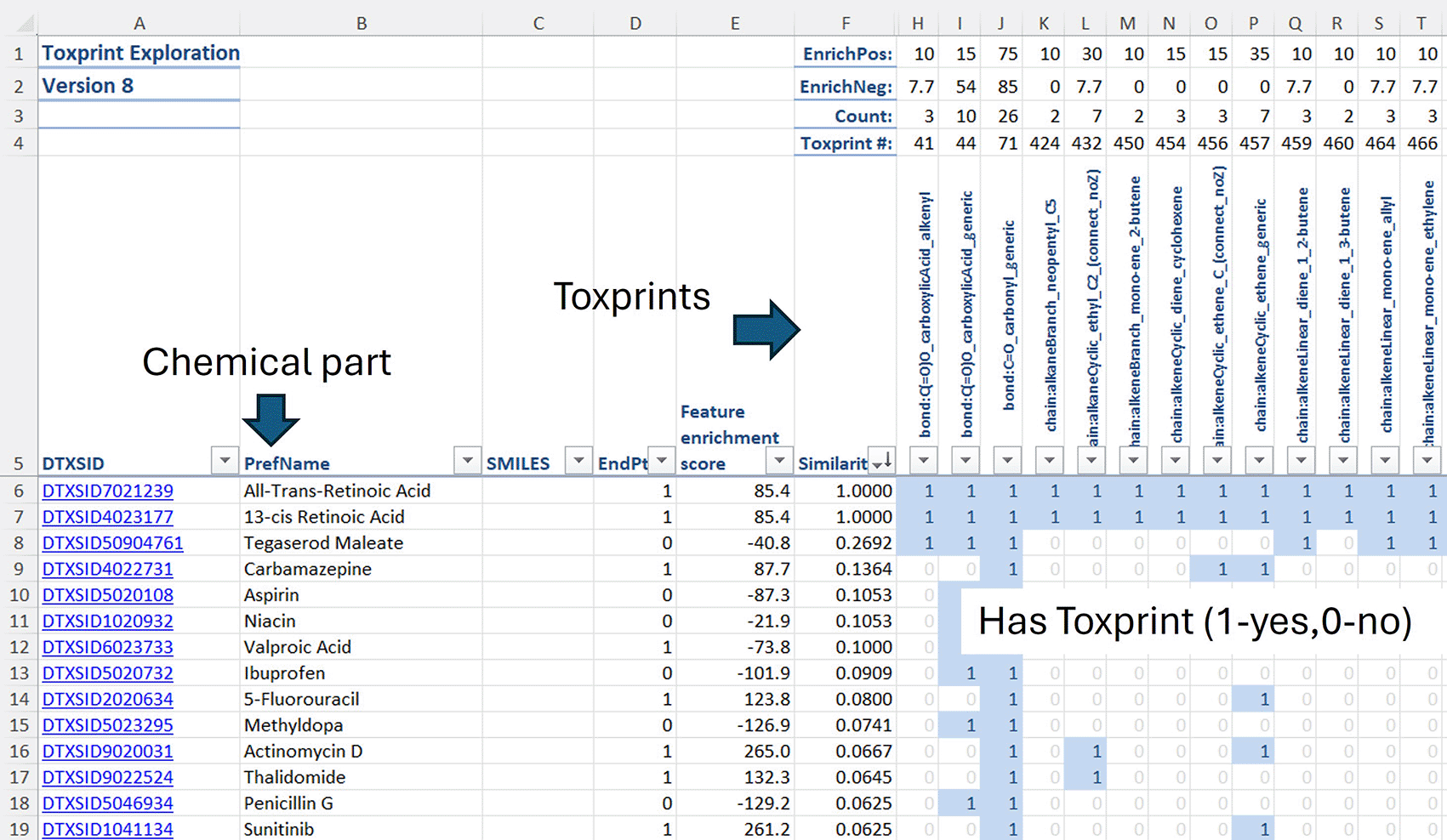1447x840 pixels.
Task: Open the DTXSID column filter dropdown
Action: coord(225,460)
